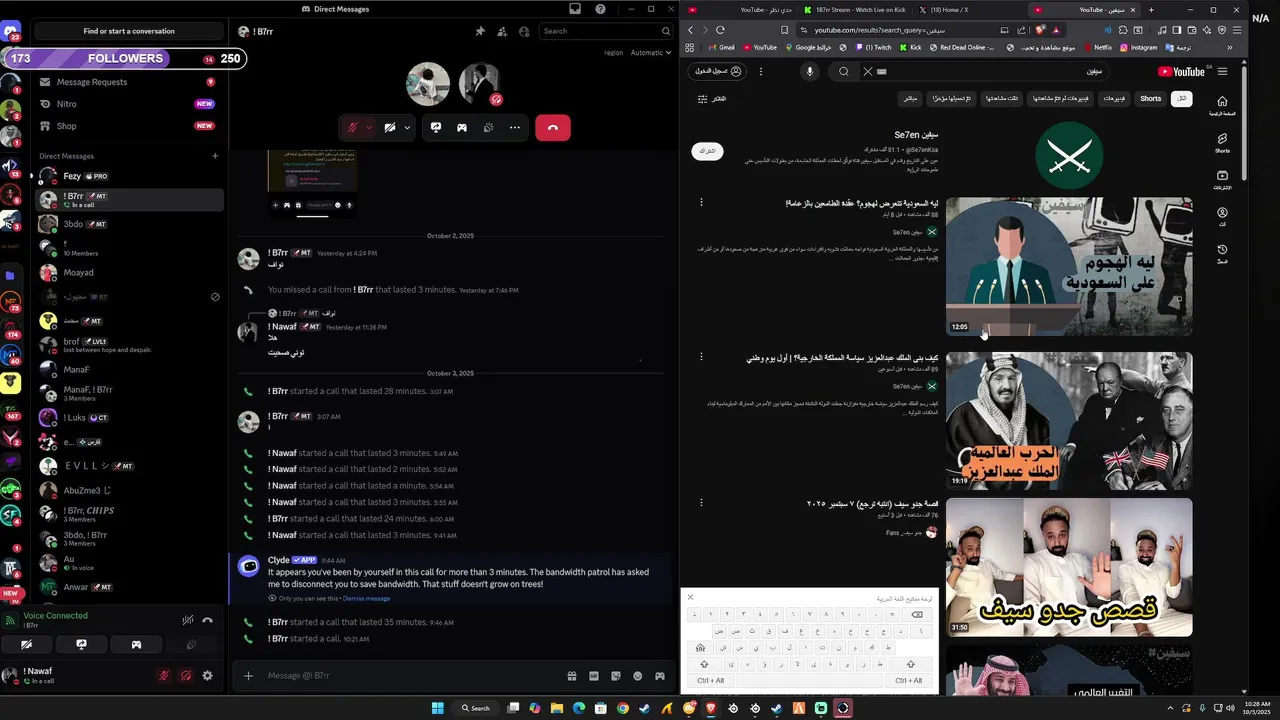Open Brave Shields icon in address bar
The width and height of the screenshot is (1280, 720).
point(1040,30)
